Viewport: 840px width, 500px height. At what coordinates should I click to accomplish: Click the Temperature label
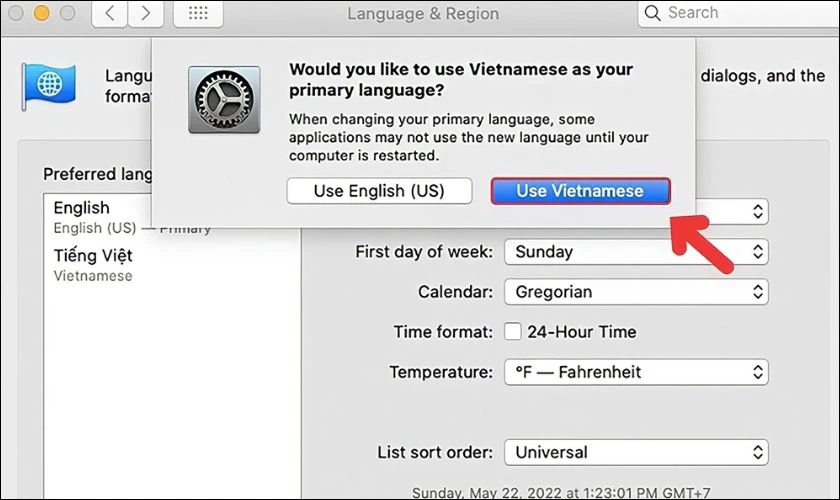click(x=441, y=372)
